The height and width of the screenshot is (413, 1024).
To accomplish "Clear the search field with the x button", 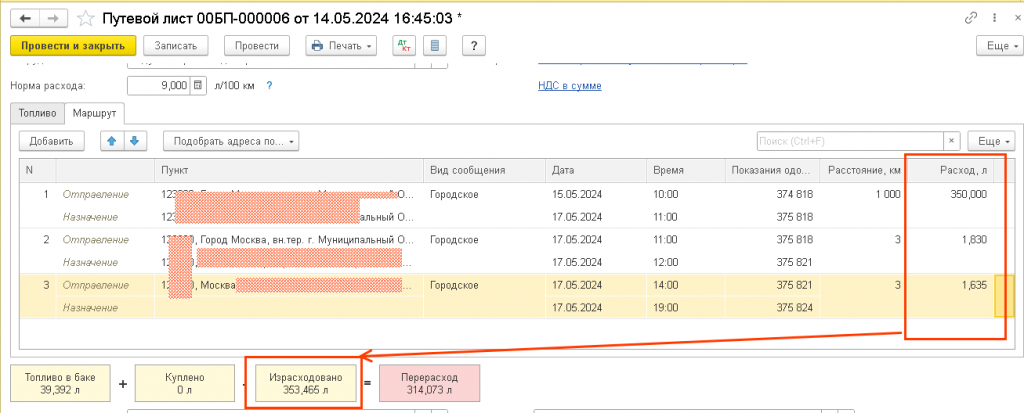I will [x=952, y=140].
